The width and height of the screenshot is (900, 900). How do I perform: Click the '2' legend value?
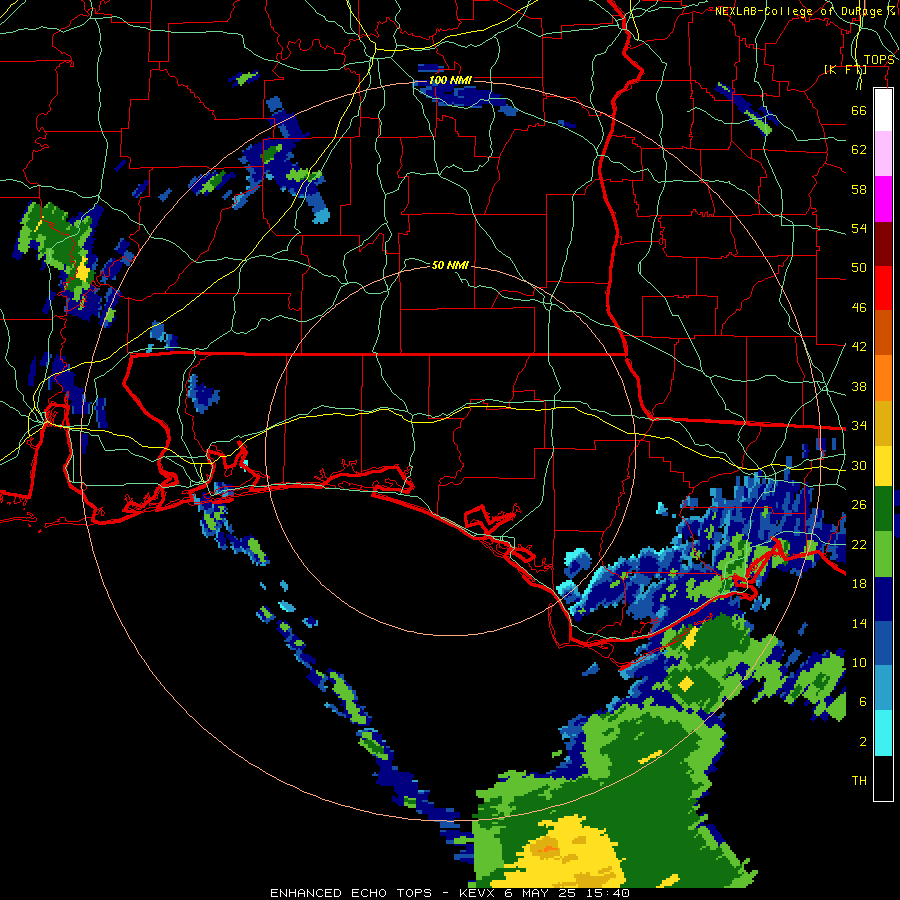click(x=863, y=742)
